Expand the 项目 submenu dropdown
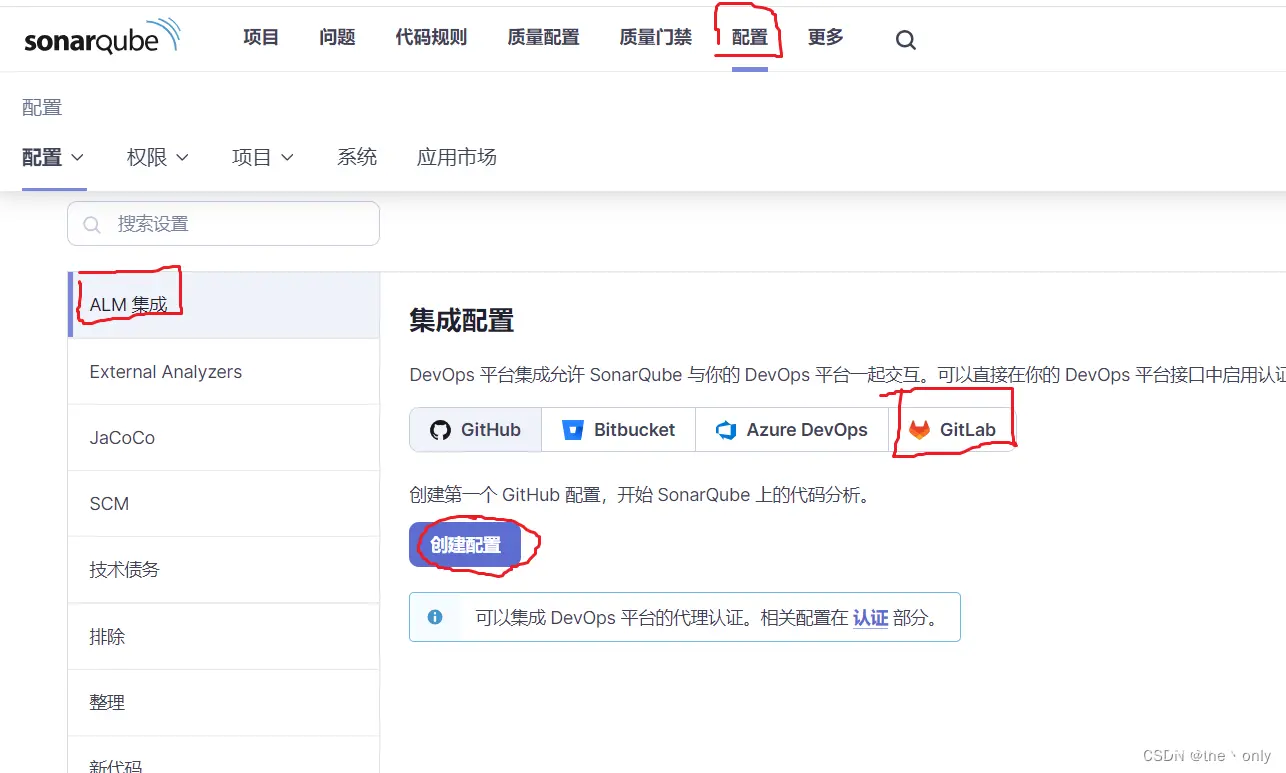 pos(263,157)
